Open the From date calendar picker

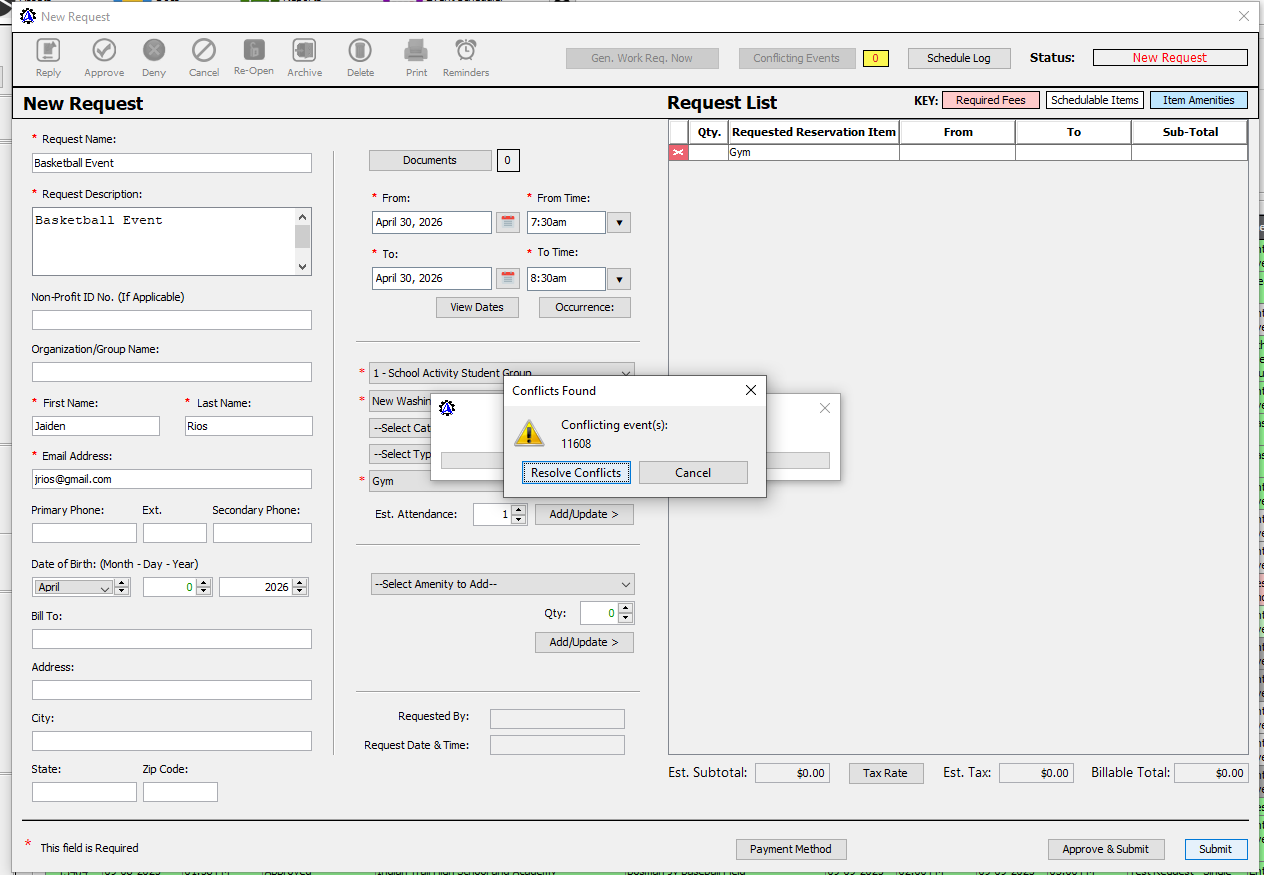point(508,222)
